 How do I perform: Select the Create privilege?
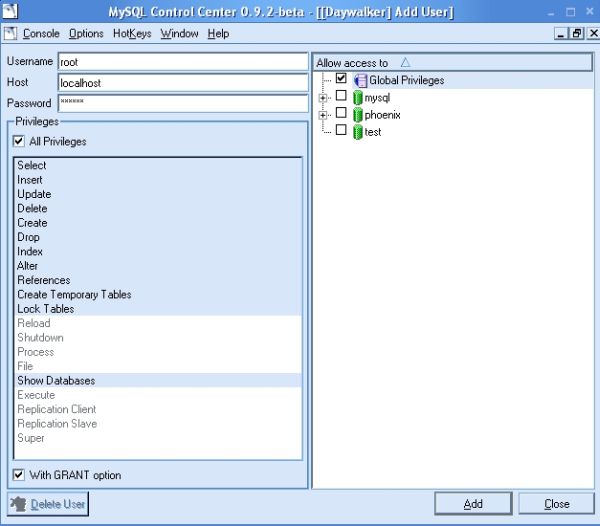coord(158,223)
